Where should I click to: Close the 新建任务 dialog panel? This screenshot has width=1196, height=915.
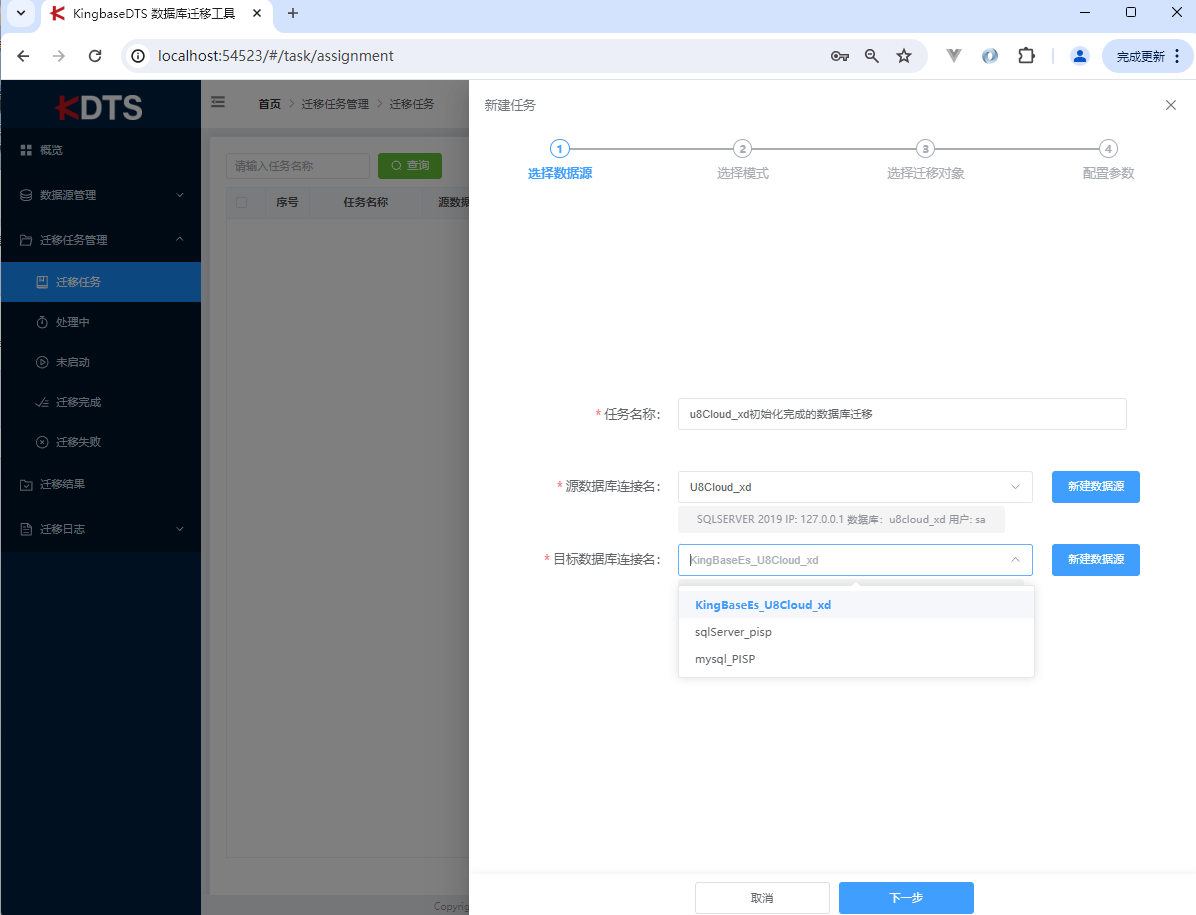(1171, 105)
